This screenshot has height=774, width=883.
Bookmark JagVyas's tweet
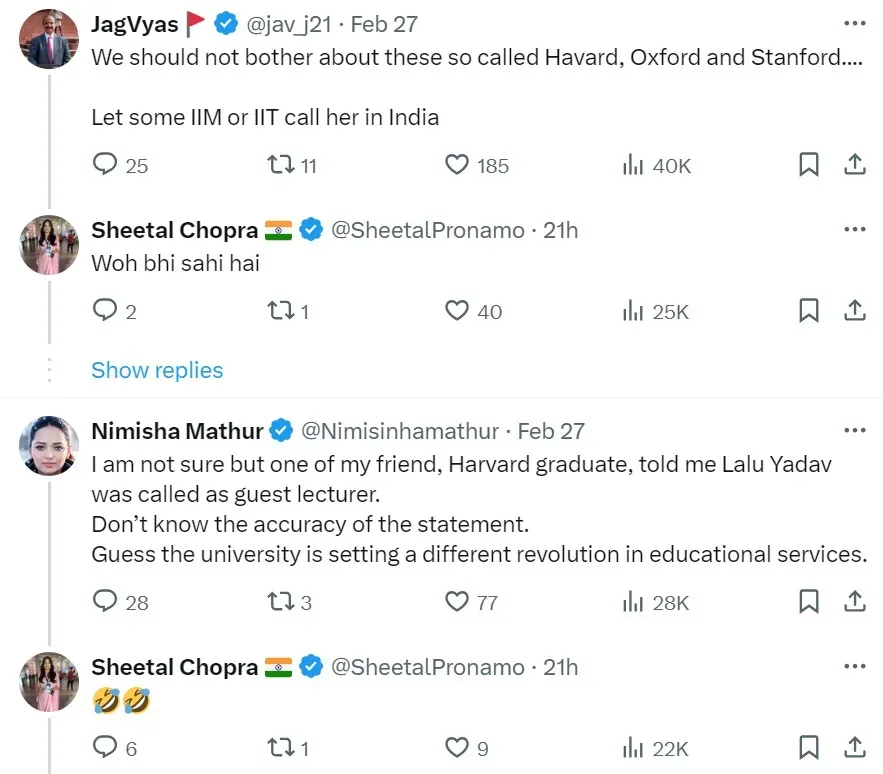click(809, 165)
